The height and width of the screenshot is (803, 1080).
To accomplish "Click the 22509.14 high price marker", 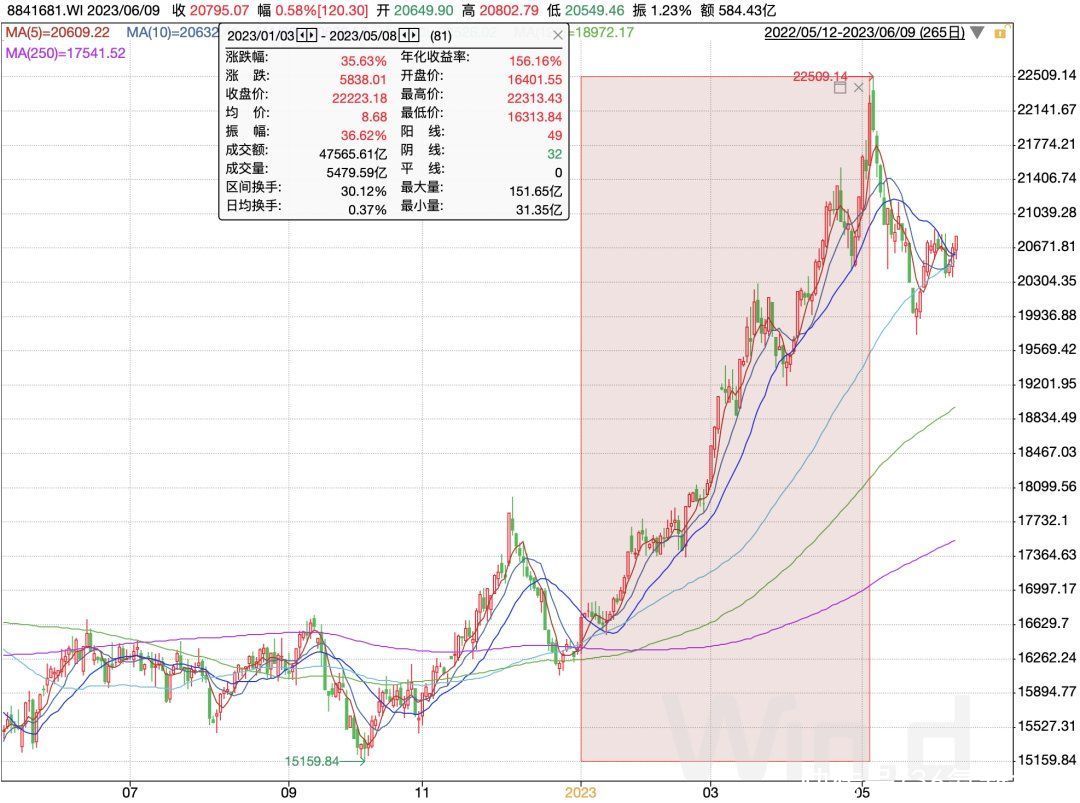I will point(820,76).
